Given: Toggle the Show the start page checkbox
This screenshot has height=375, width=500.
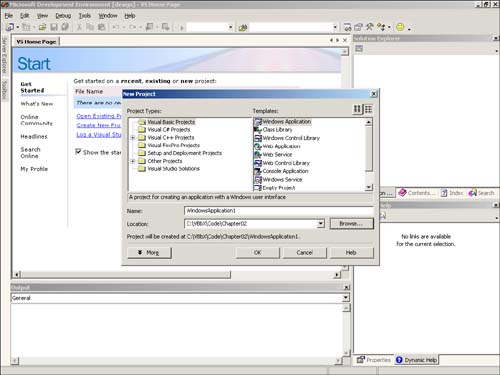Looking at the screenshot, I should tap(78, 152).
